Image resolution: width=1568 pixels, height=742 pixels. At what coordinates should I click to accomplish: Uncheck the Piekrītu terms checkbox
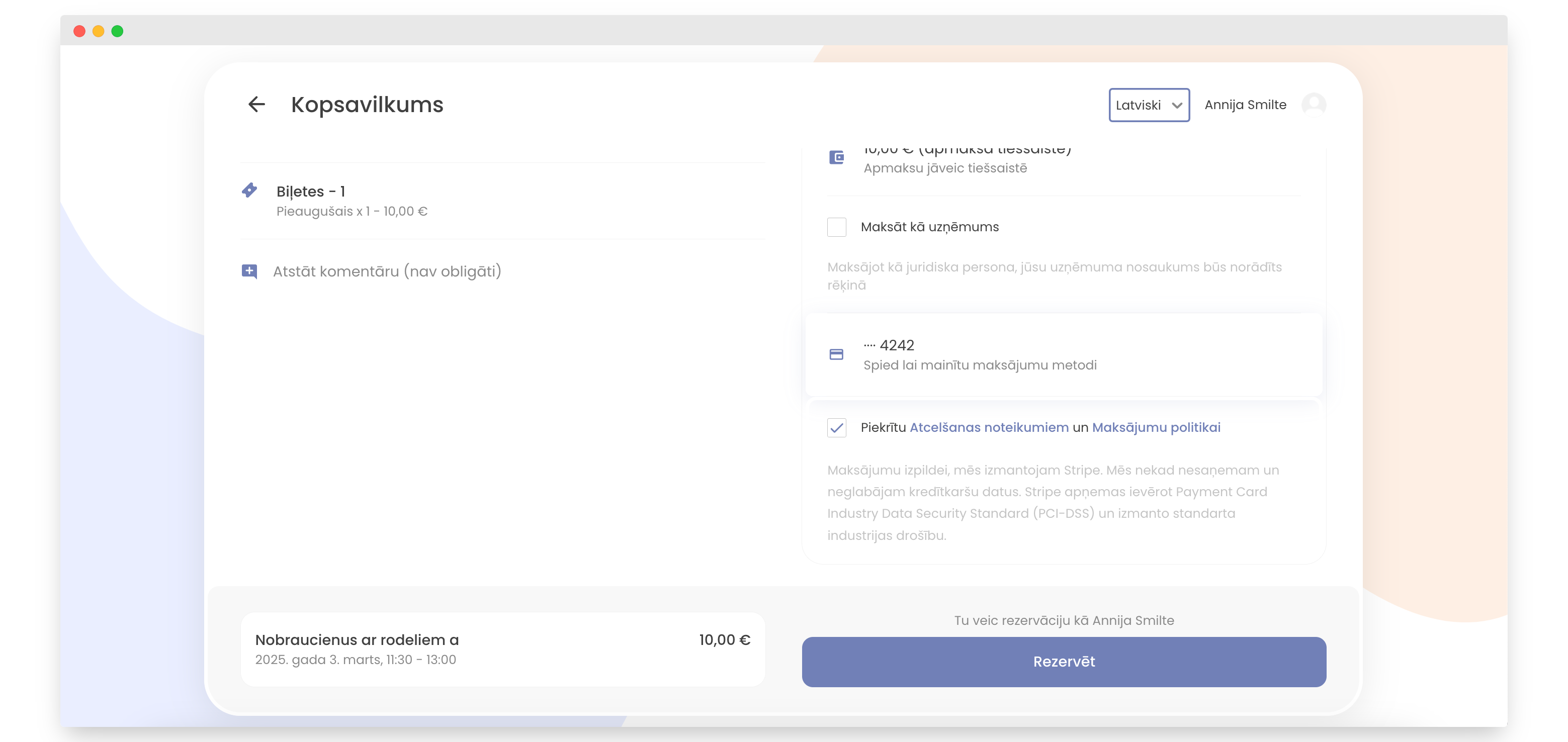tap(836, 428)
